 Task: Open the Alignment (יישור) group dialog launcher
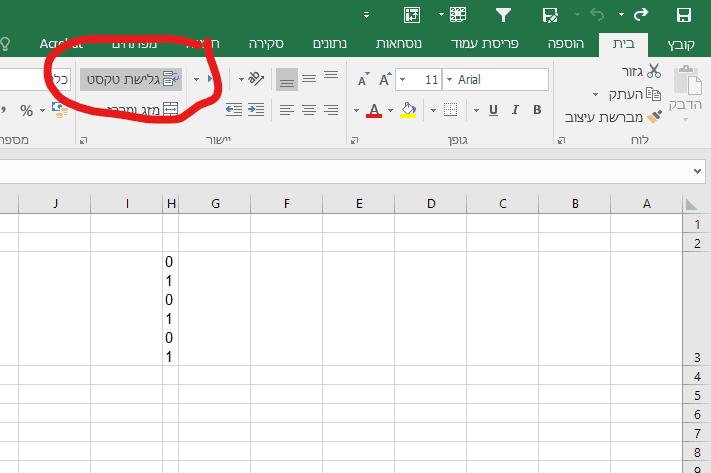tap(83, 141)
